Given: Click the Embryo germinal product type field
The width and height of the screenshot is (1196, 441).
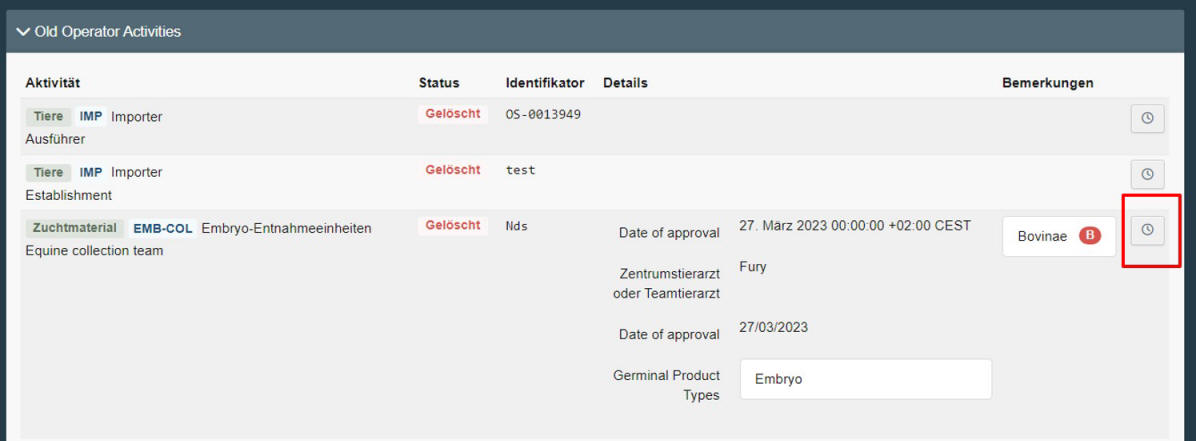Looking at the screenshot, I should click(866, 379).
